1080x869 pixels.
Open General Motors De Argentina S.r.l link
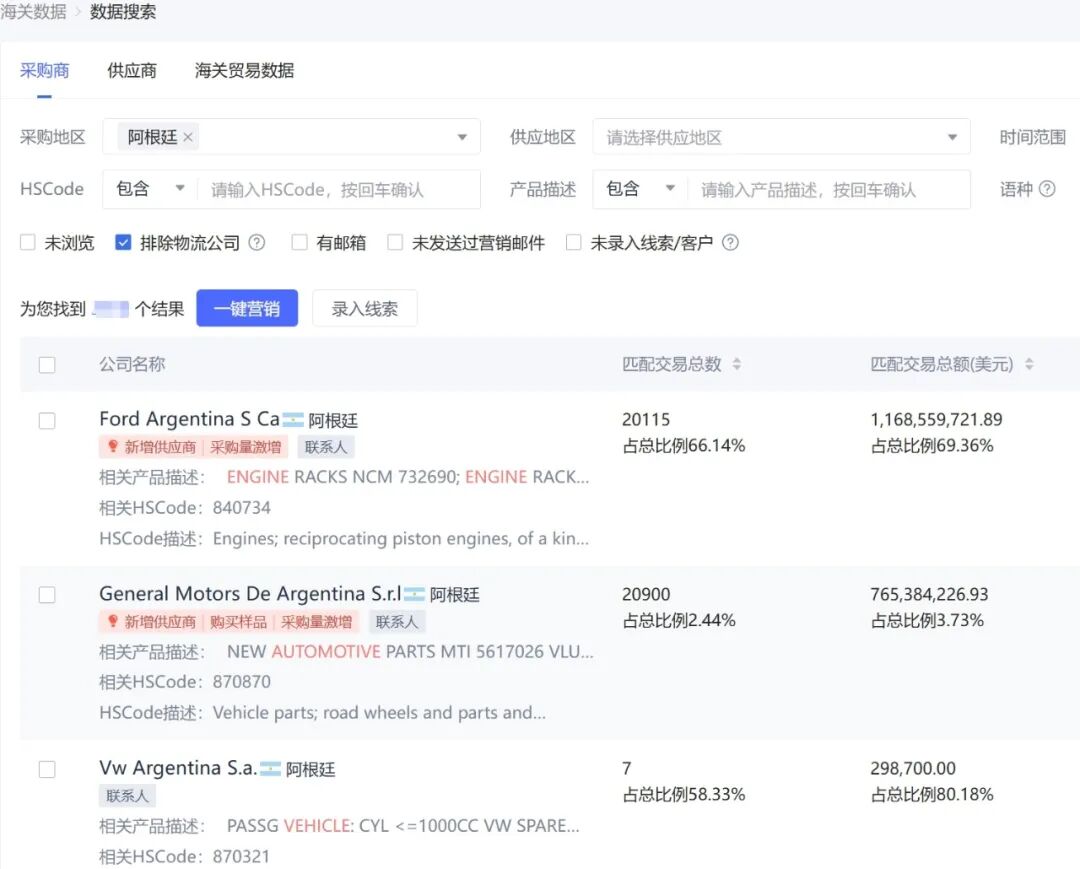tap(250, 593)
